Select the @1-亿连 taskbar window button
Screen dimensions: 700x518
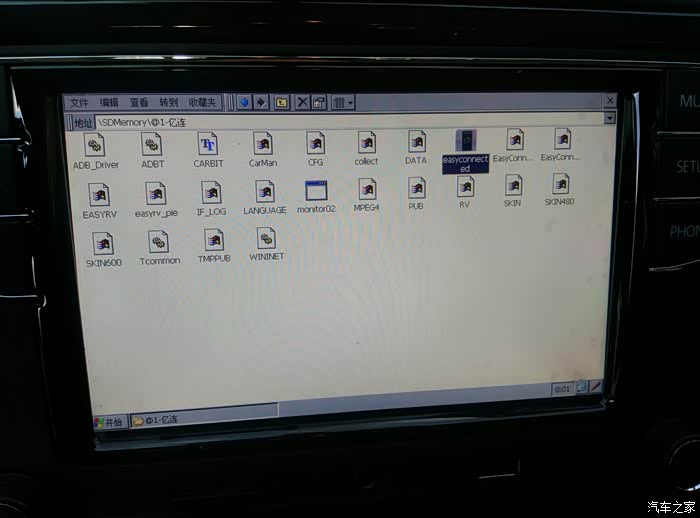point(204,418)
